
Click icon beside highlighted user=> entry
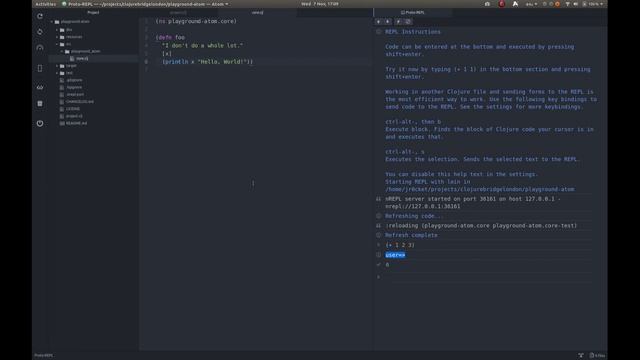click(378, 255)
